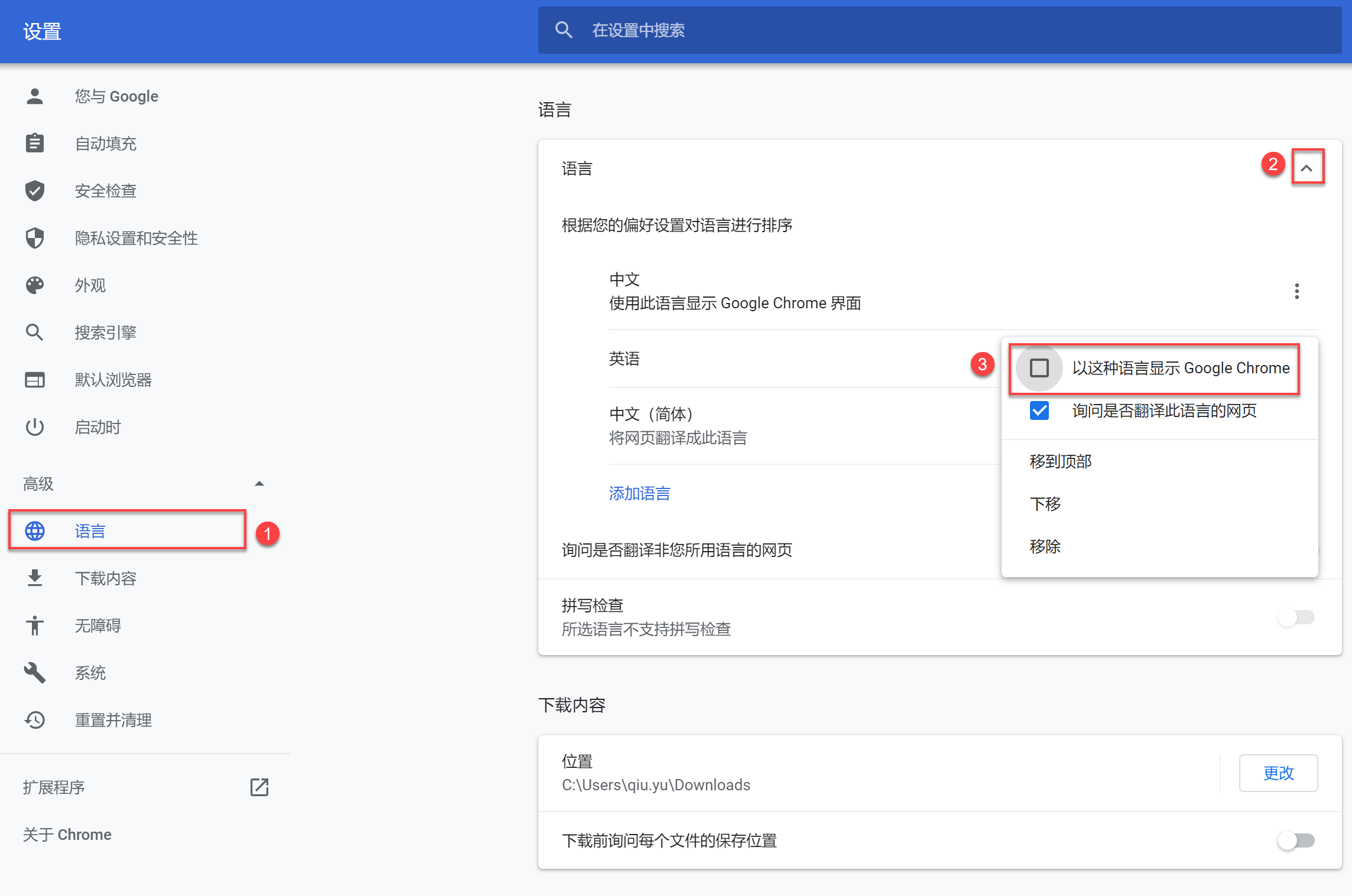This screenshot has width=1352, height=896.
Task: Click the 启动时 power icon
Action: [35, 427]
